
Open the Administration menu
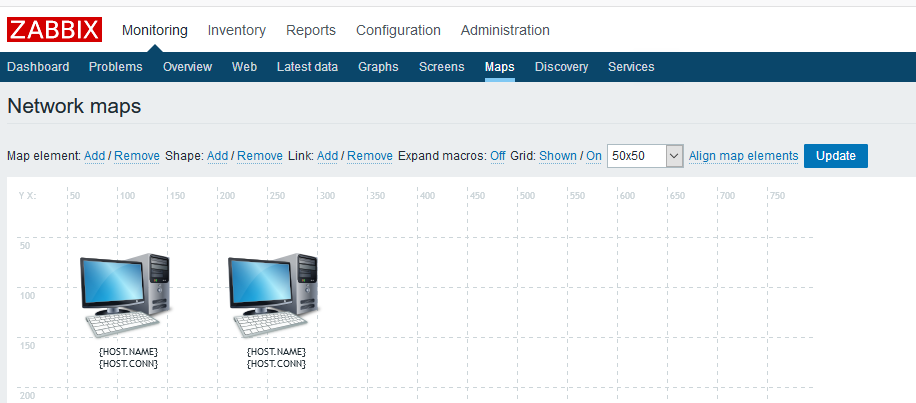tap(505, 30)
